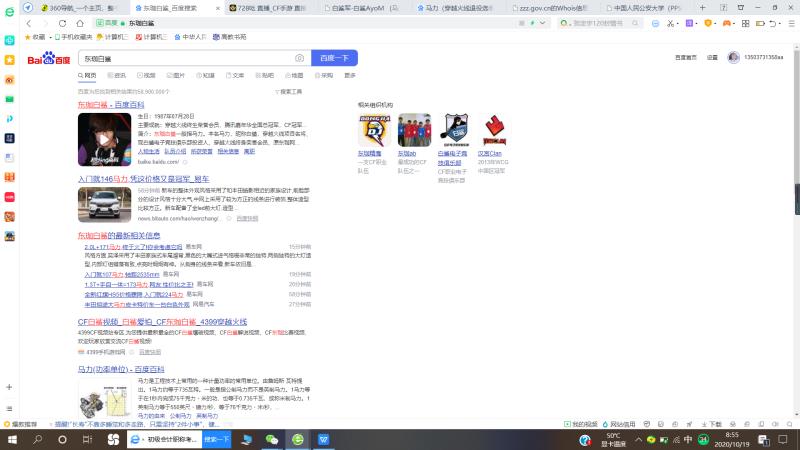Viewport: 800px width, 450px height.
Task: Click the plus icon at sidebar bottom
Action: tap(9, 387)
